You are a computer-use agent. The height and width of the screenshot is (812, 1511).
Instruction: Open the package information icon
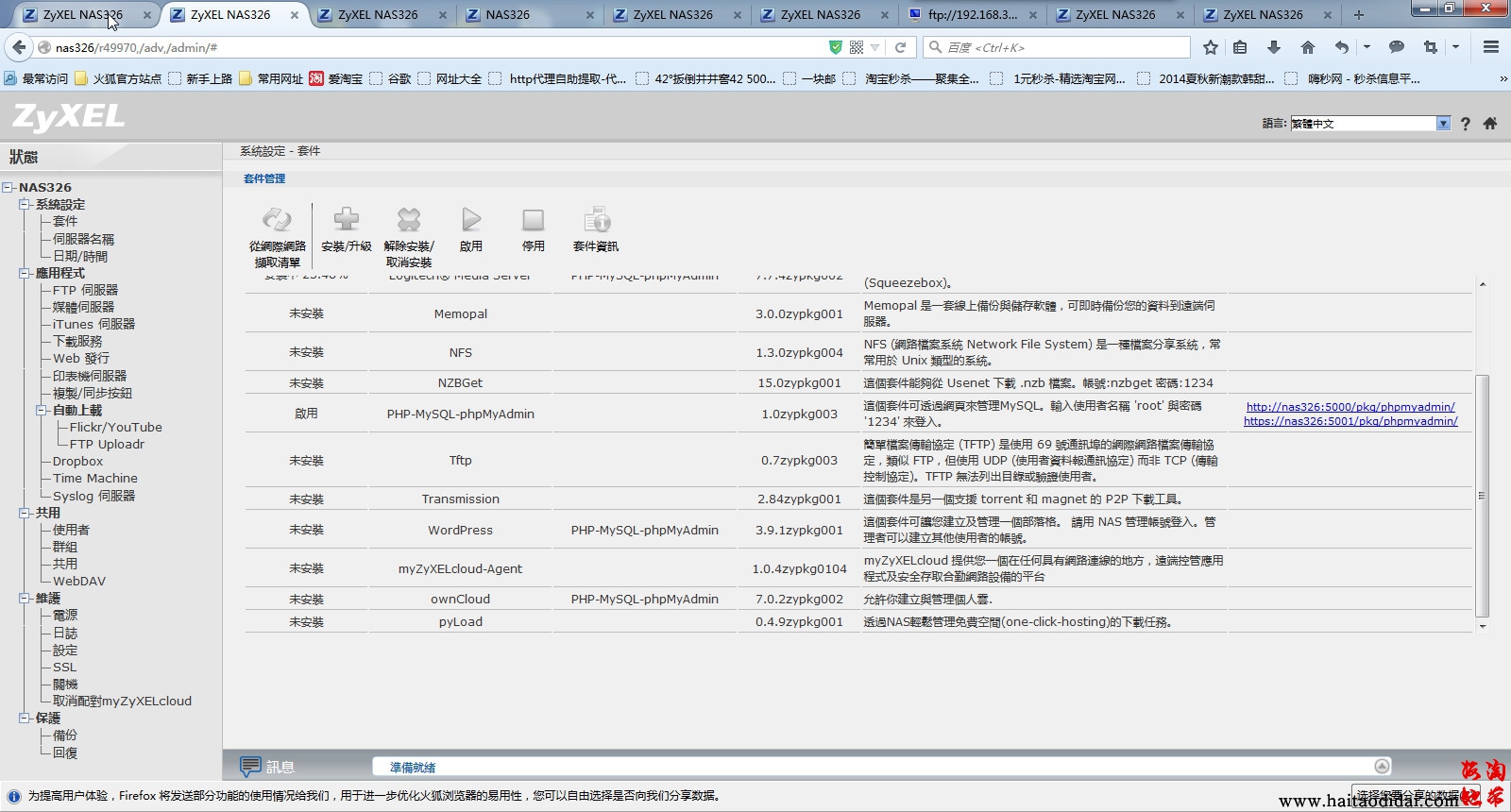tap(596, 221)
